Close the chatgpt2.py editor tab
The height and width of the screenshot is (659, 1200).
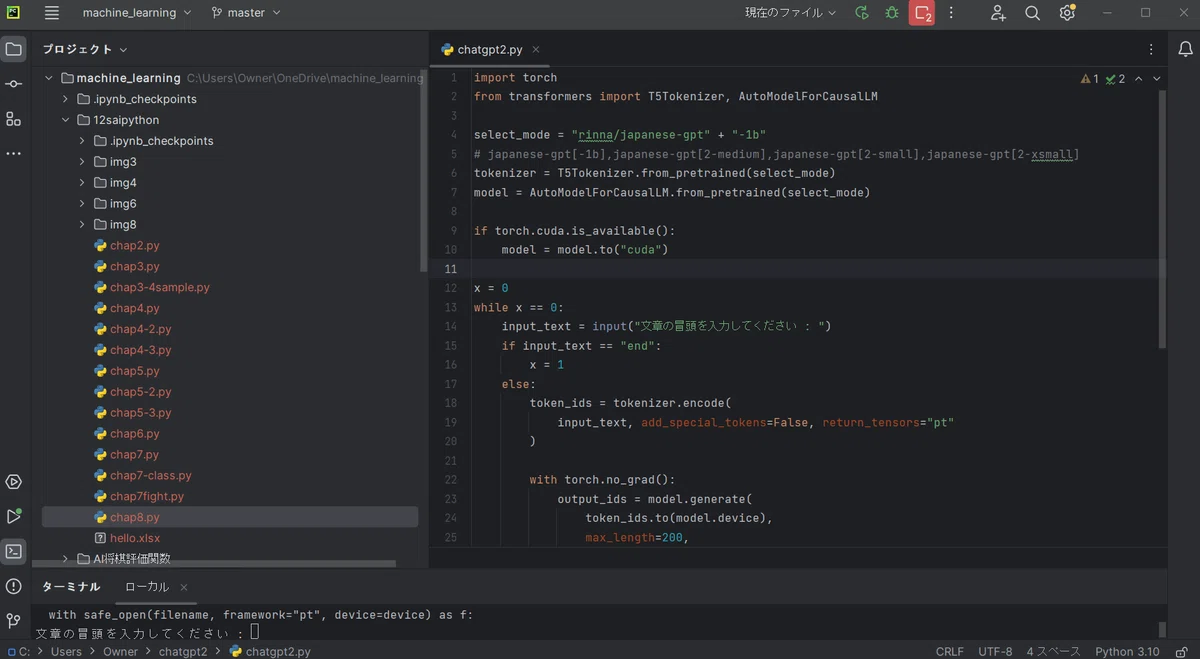click(x=536, y=49)
